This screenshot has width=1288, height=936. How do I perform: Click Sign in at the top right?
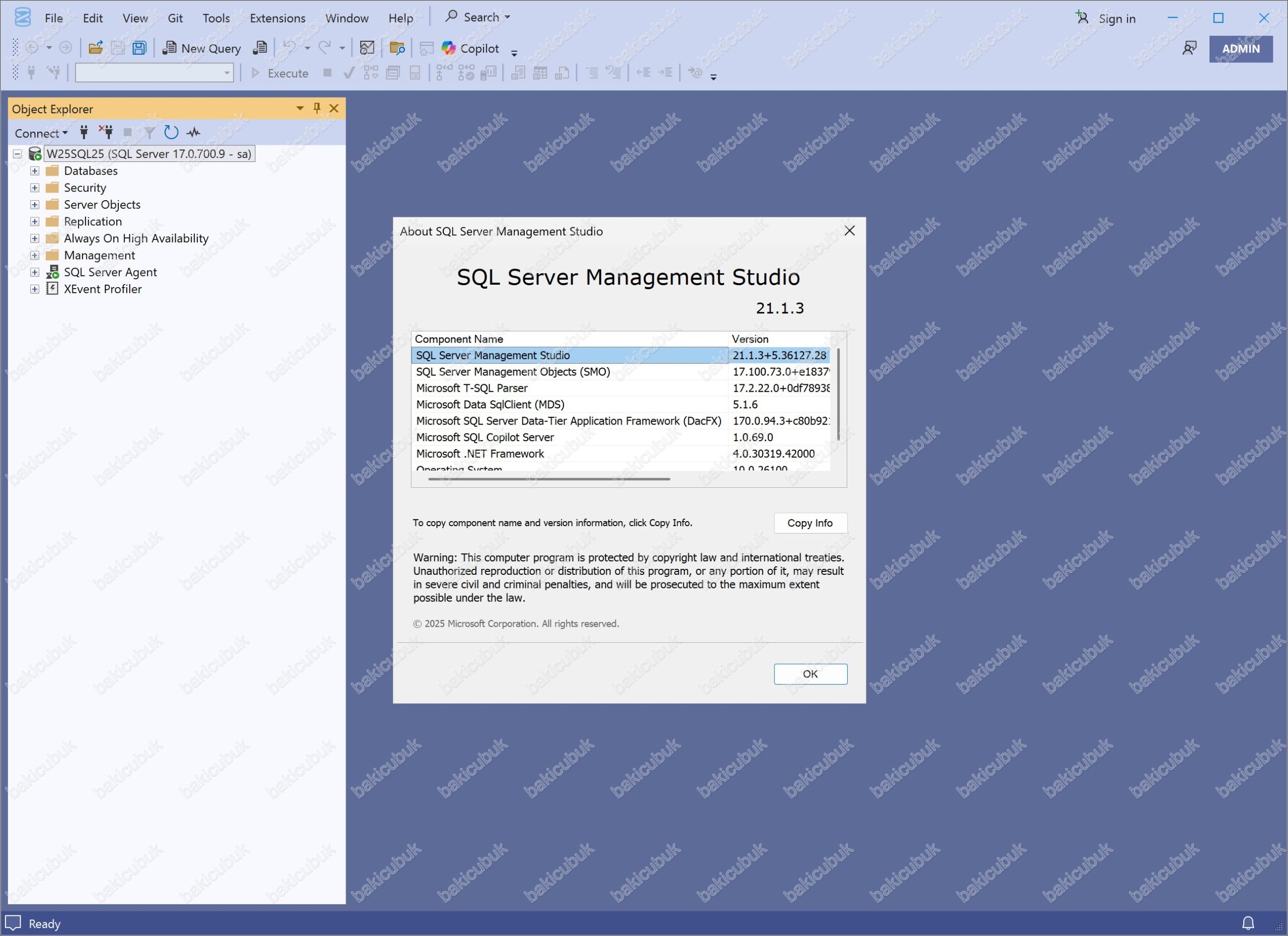click(x=1106, y=18)
